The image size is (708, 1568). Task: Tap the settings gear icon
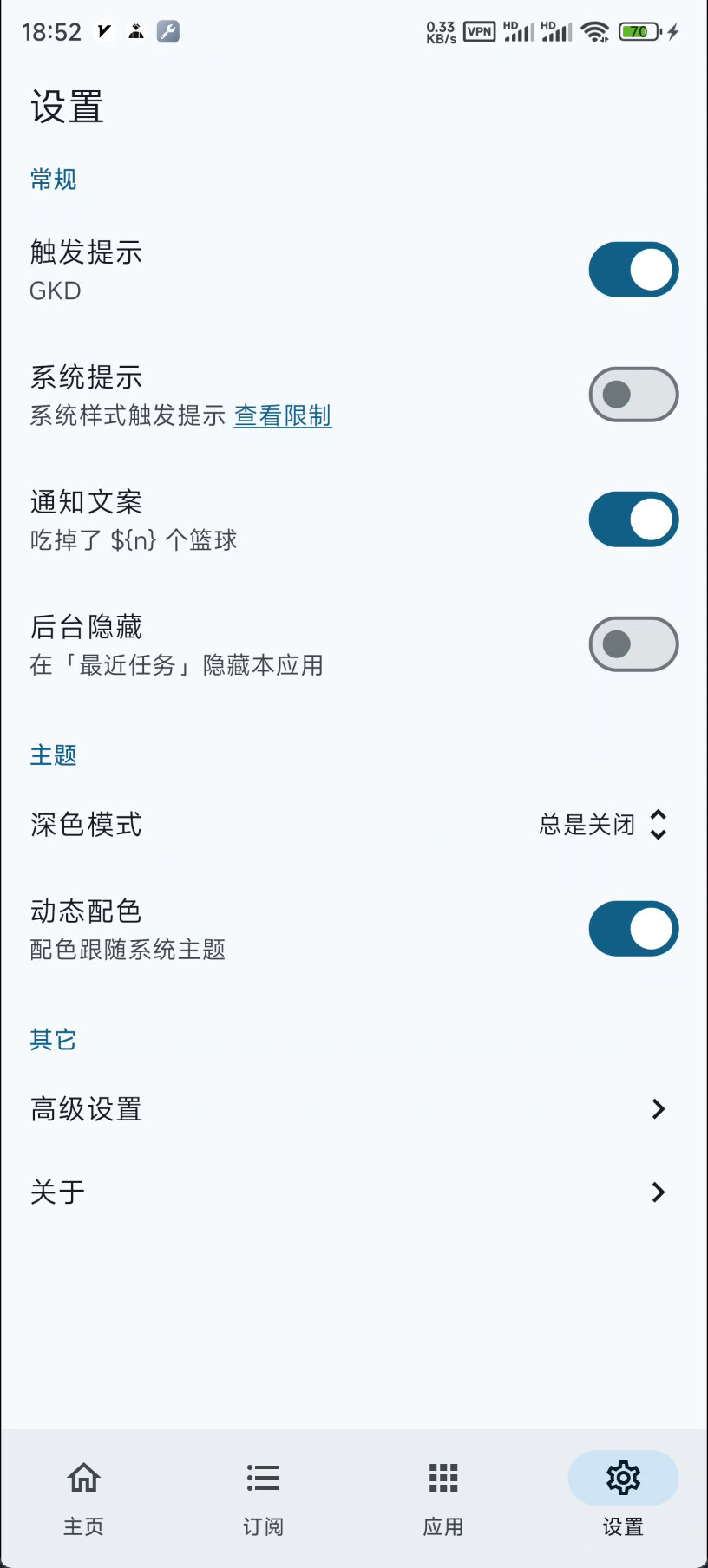(623, 1477)
